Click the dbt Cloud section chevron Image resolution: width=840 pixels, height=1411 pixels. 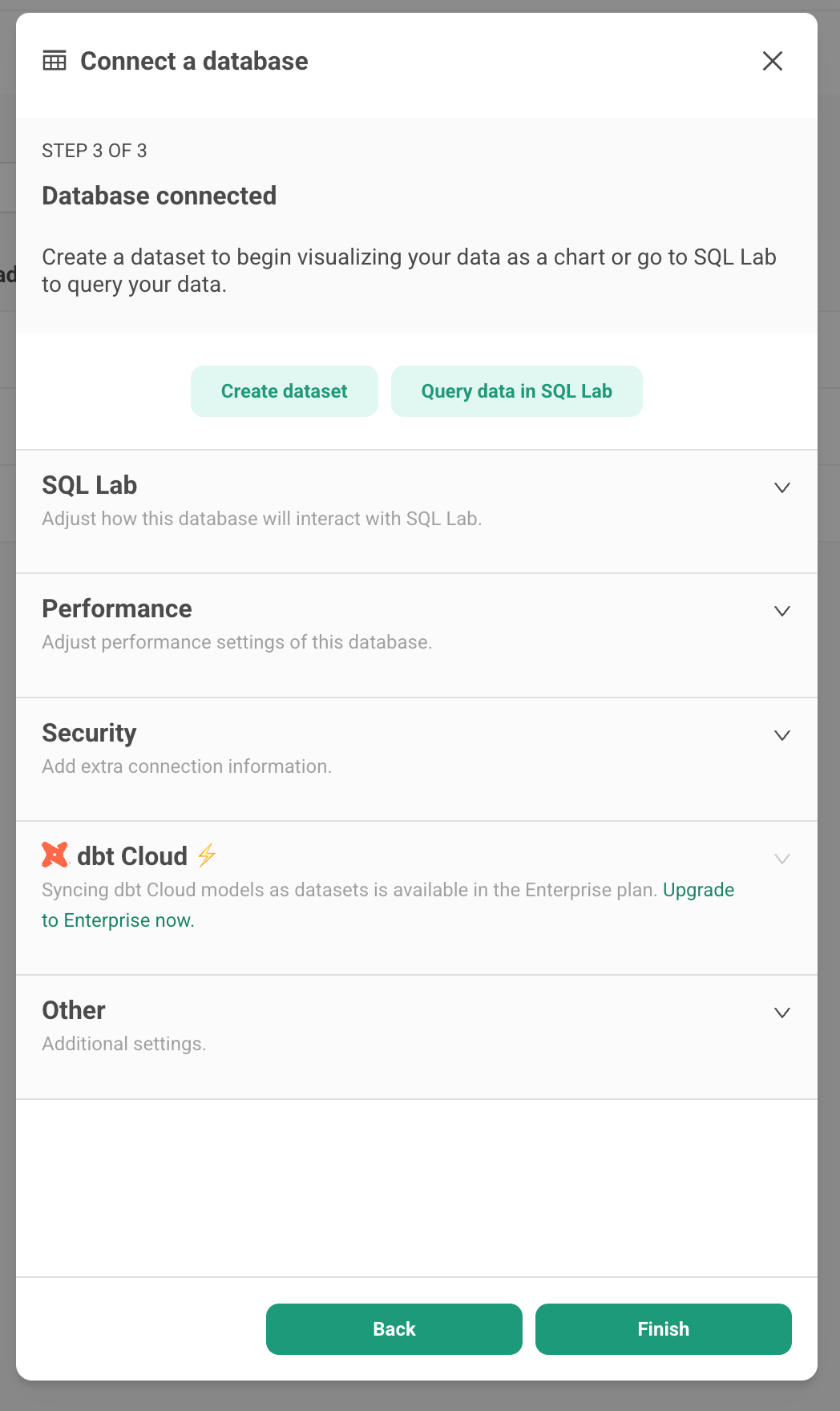tap(782, 859)
